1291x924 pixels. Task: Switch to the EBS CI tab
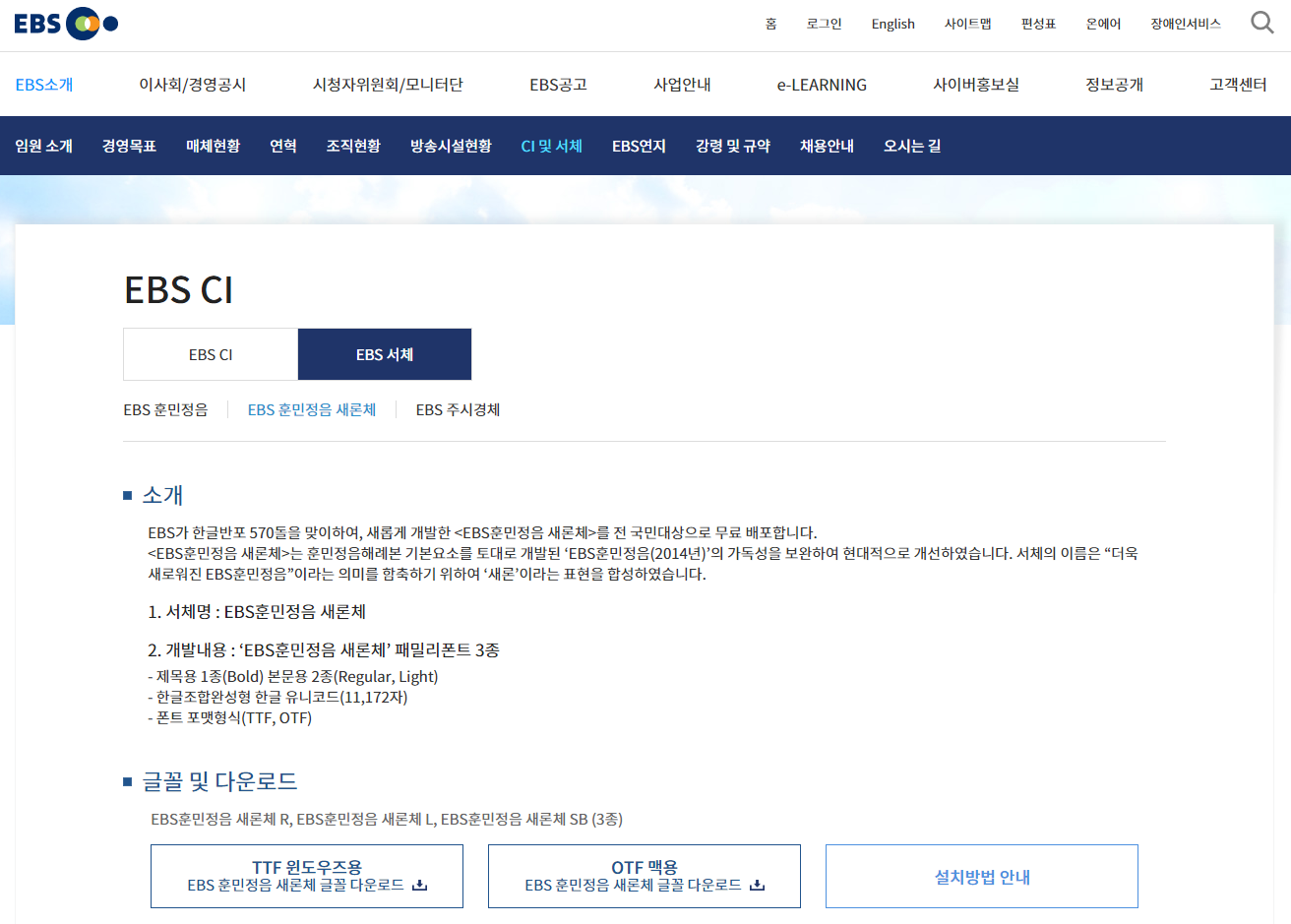[x=211, y=353]
